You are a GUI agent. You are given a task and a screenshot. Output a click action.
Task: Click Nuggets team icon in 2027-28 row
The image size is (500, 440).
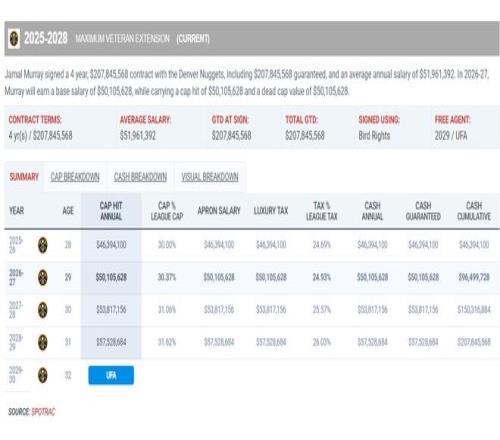coord(43,310)
